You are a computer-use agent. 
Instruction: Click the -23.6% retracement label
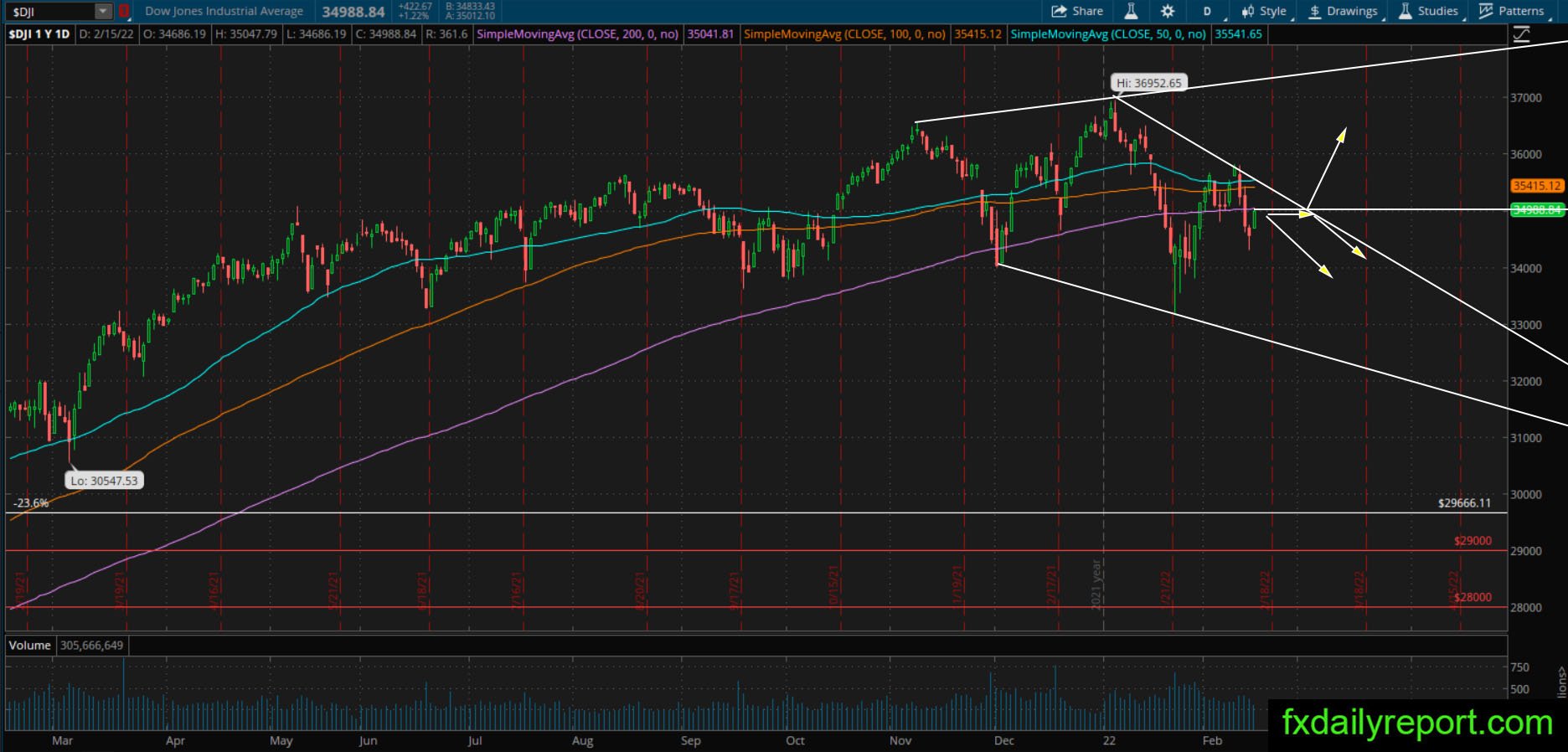point(32,503)
